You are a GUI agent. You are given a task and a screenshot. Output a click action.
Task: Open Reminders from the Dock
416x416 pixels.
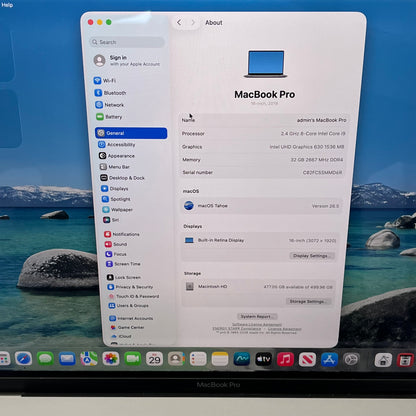[198, 359]
